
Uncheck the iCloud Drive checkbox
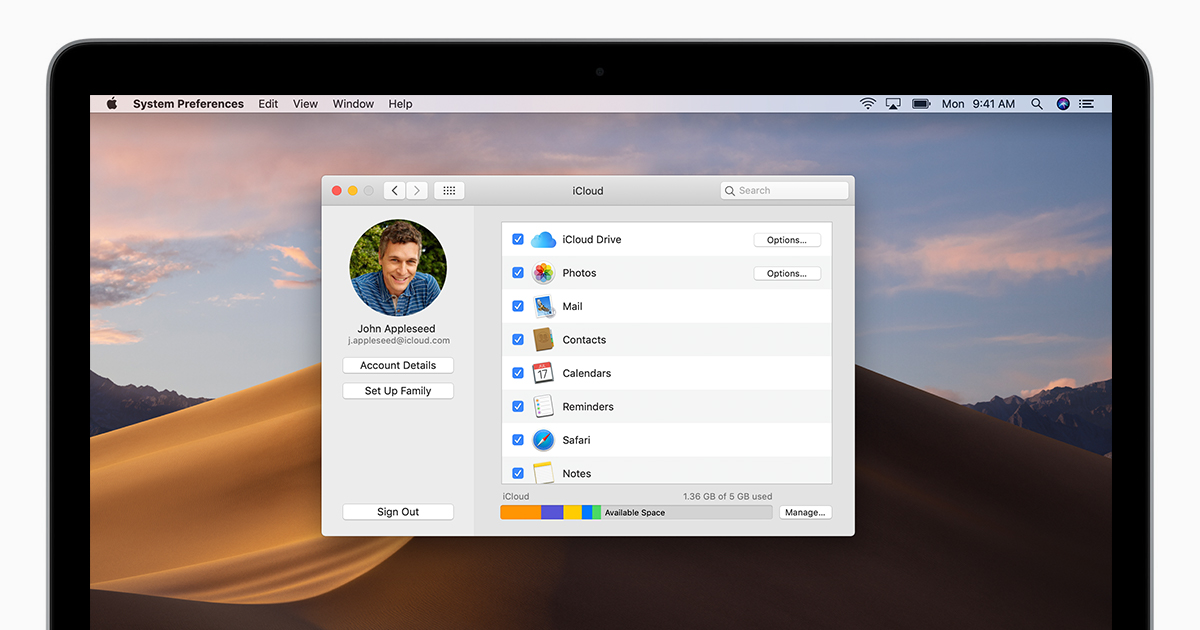[x=518, y=240]
